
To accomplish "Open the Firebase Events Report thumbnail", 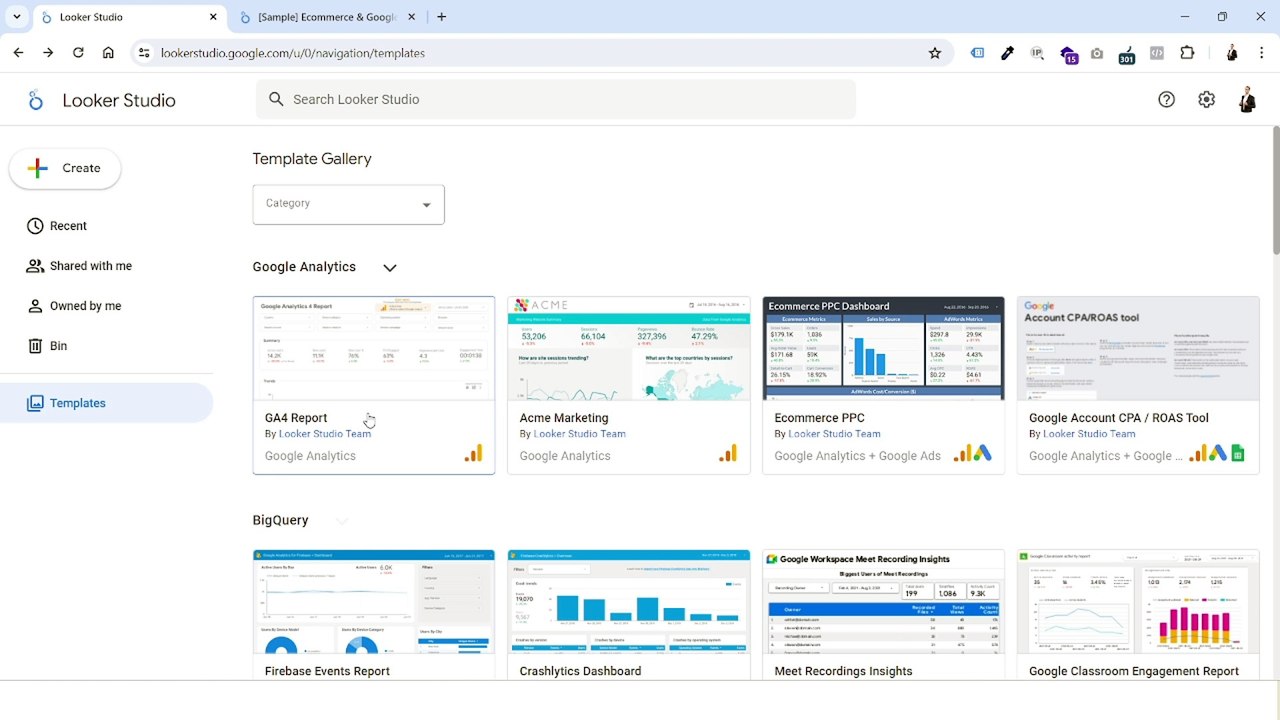I will click(x=374, y=602).
